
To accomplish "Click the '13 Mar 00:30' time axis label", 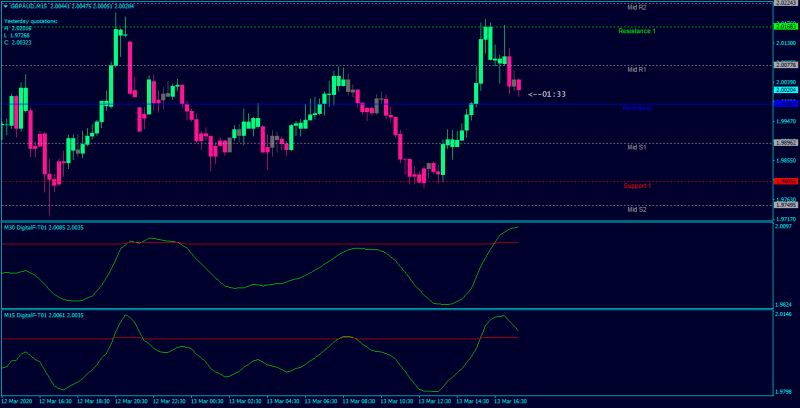I will 209,401.
